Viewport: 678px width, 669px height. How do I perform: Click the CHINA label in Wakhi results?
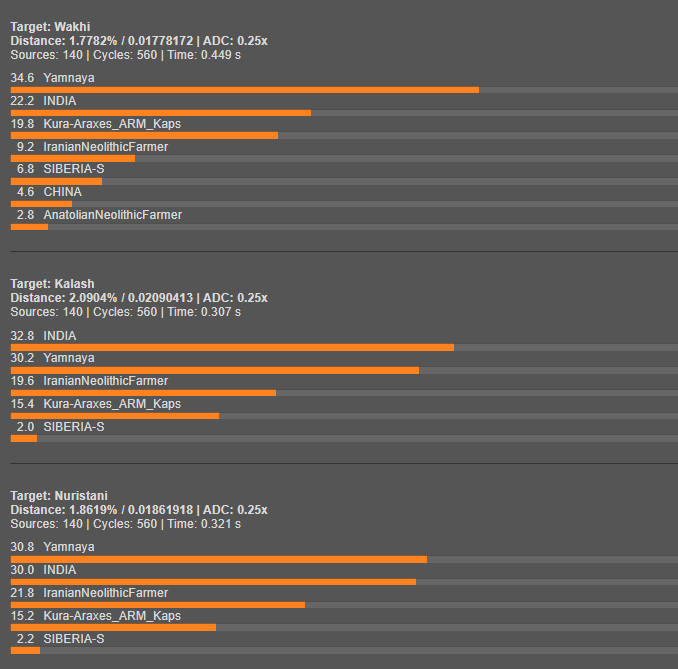coord(62,192)
